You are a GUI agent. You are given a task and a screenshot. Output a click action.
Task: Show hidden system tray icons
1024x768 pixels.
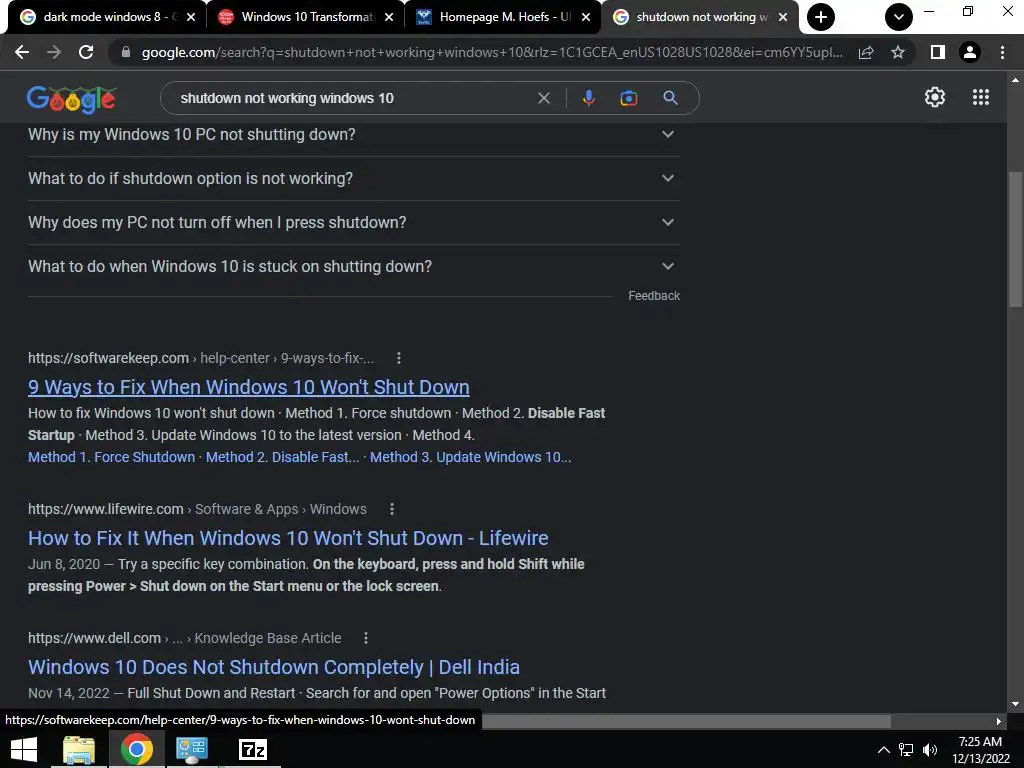click(883, 750)
